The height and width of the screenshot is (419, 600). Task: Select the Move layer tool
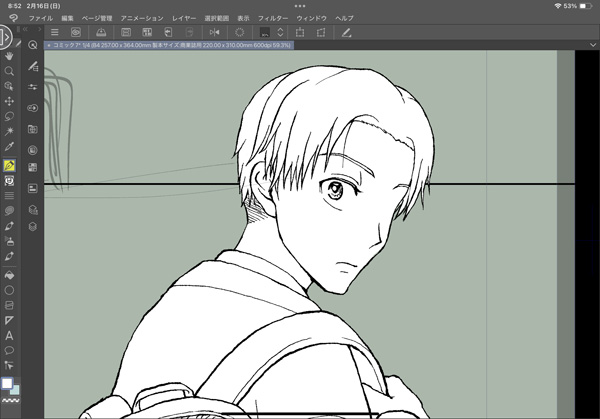click(9, 102)
